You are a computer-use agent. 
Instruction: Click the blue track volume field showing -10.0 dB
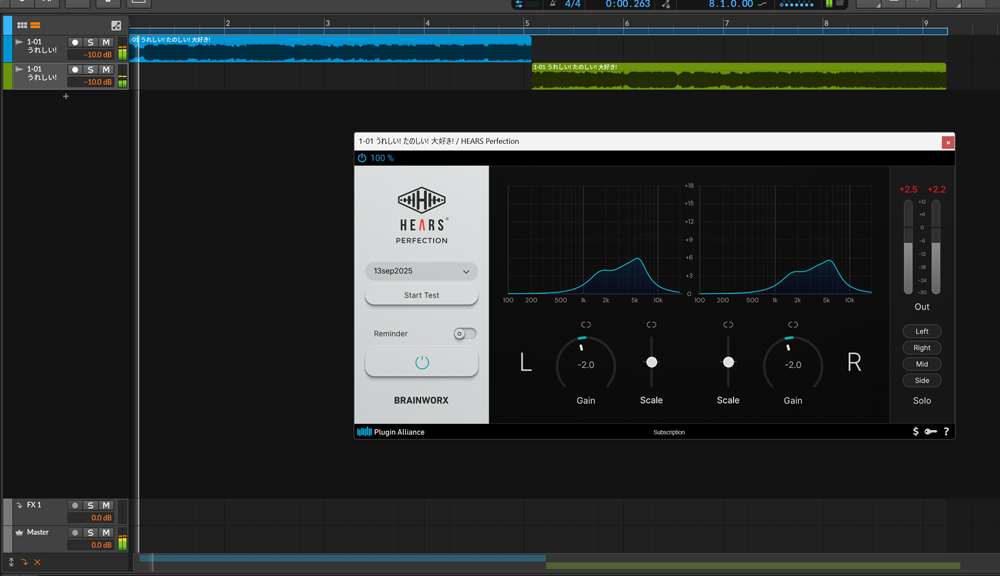coord(91,55)
